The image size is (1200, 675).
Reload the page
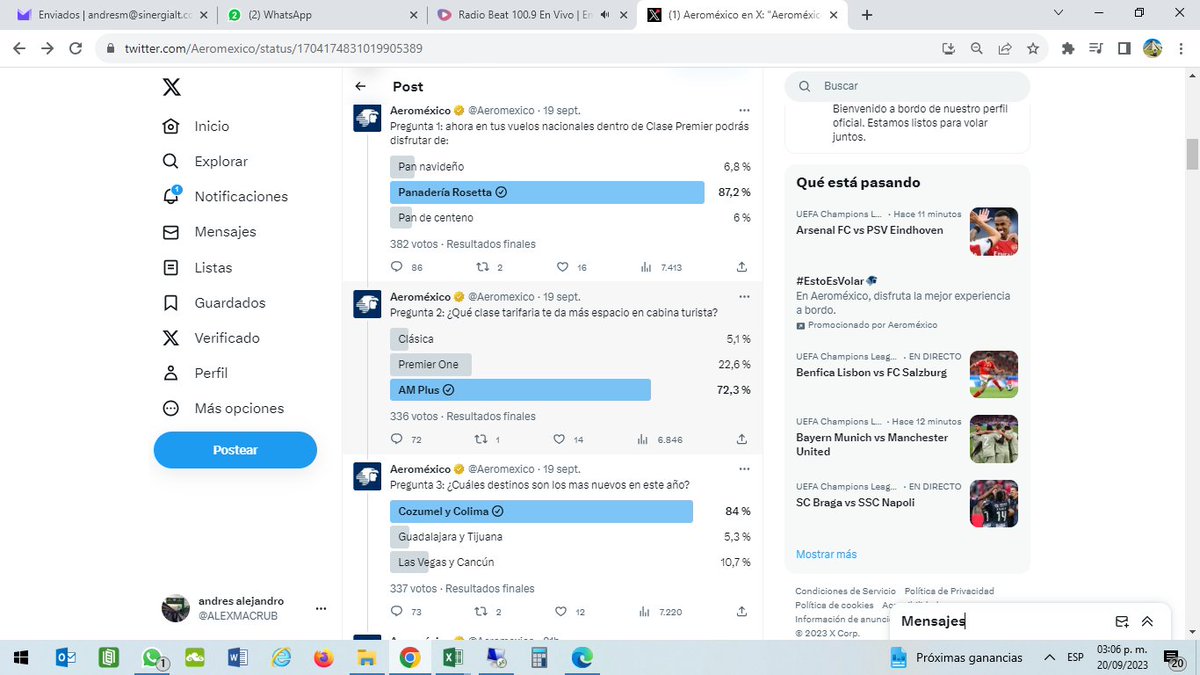point(76,48)
